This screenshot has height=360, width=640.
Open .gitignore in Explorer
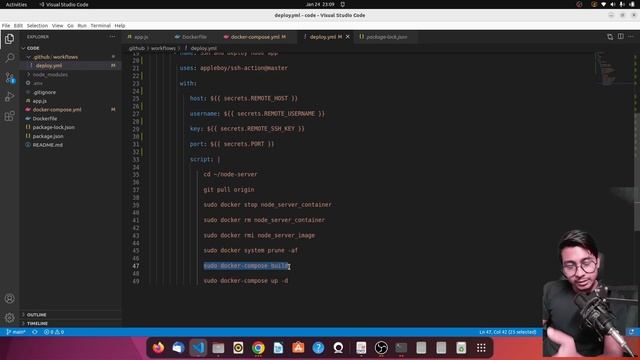70,92
